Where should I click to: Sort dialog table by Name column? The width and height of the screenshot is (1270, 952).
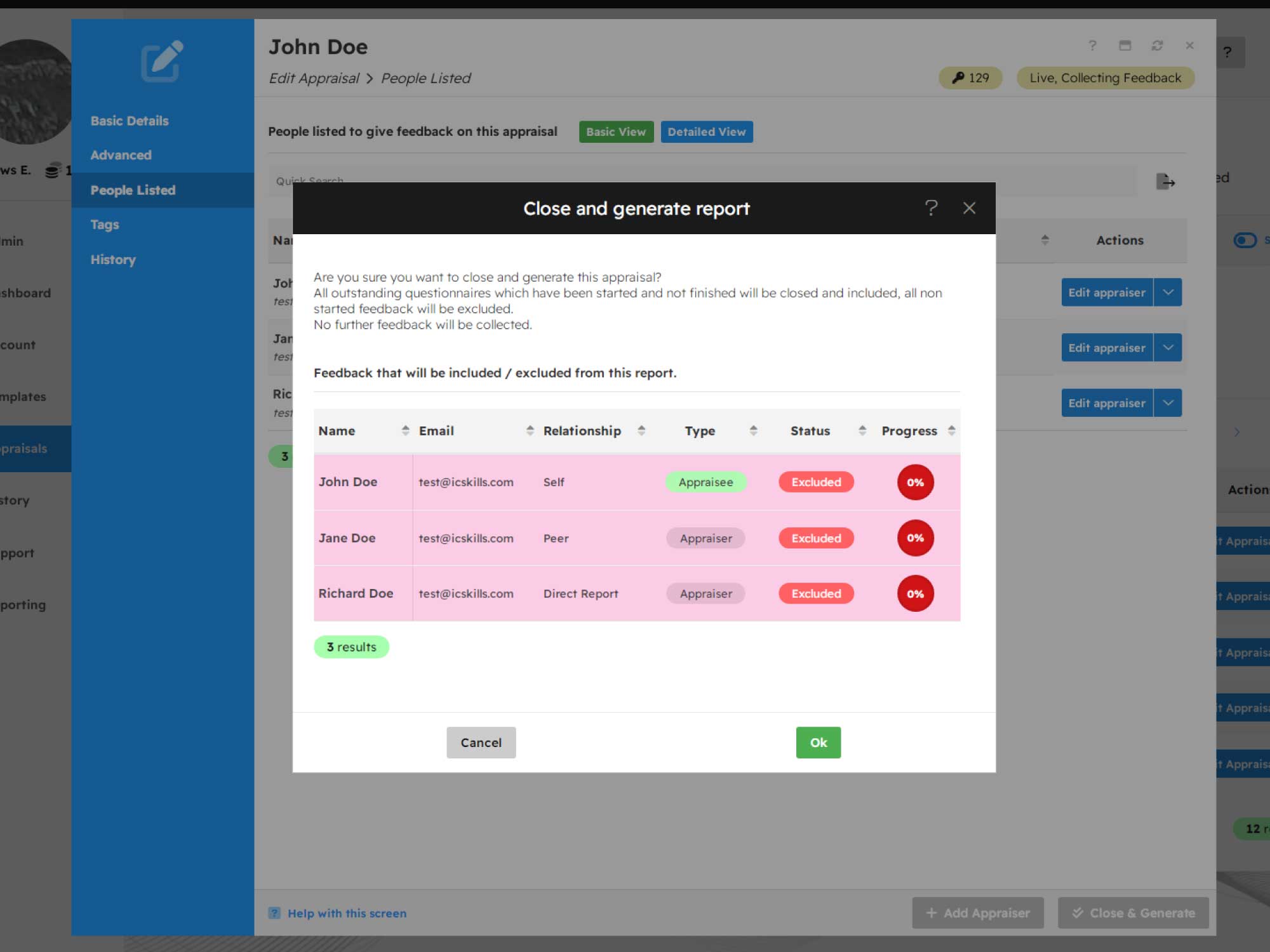coord(405,430)
